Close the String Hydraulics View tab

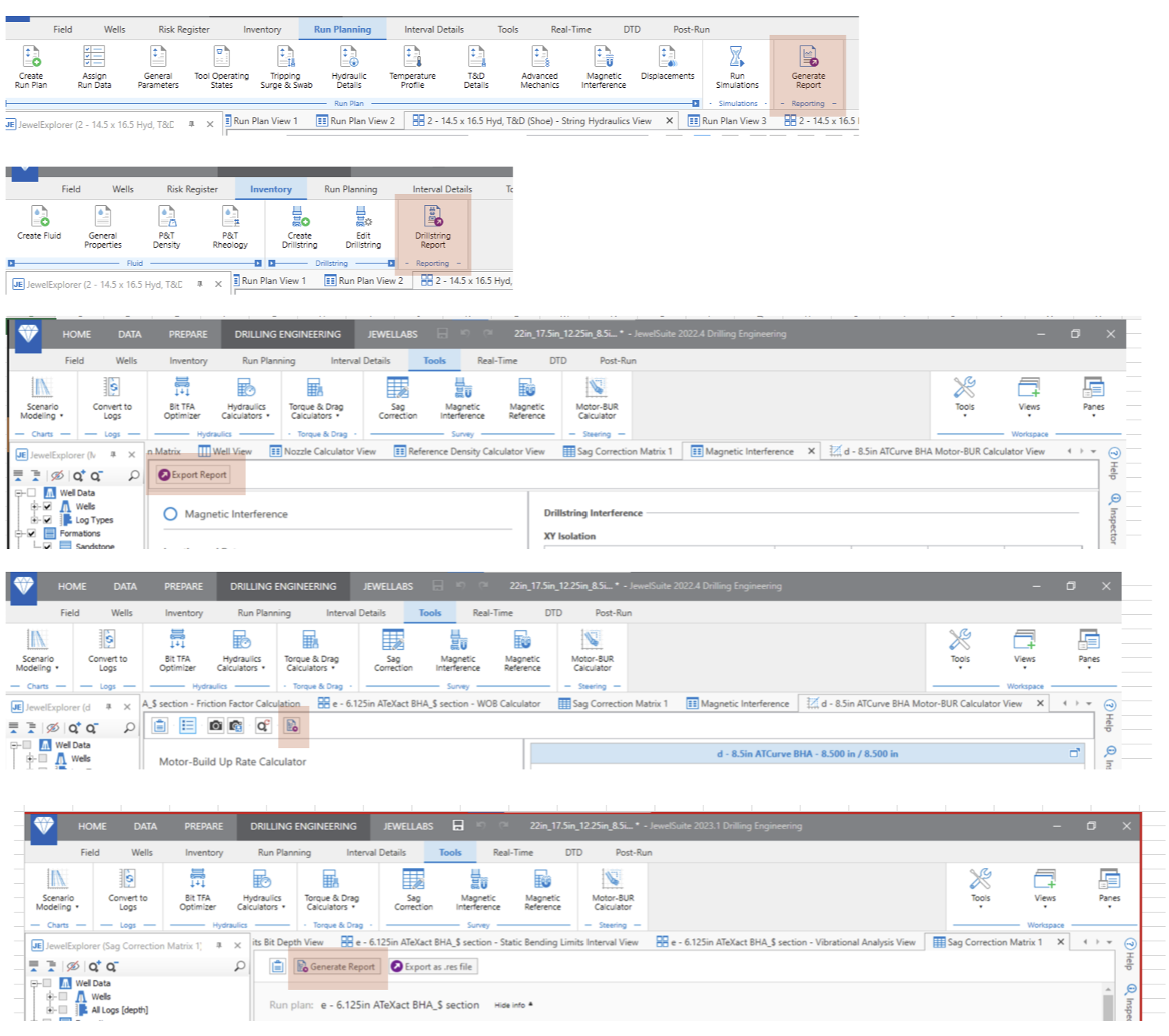click(669, 120)
